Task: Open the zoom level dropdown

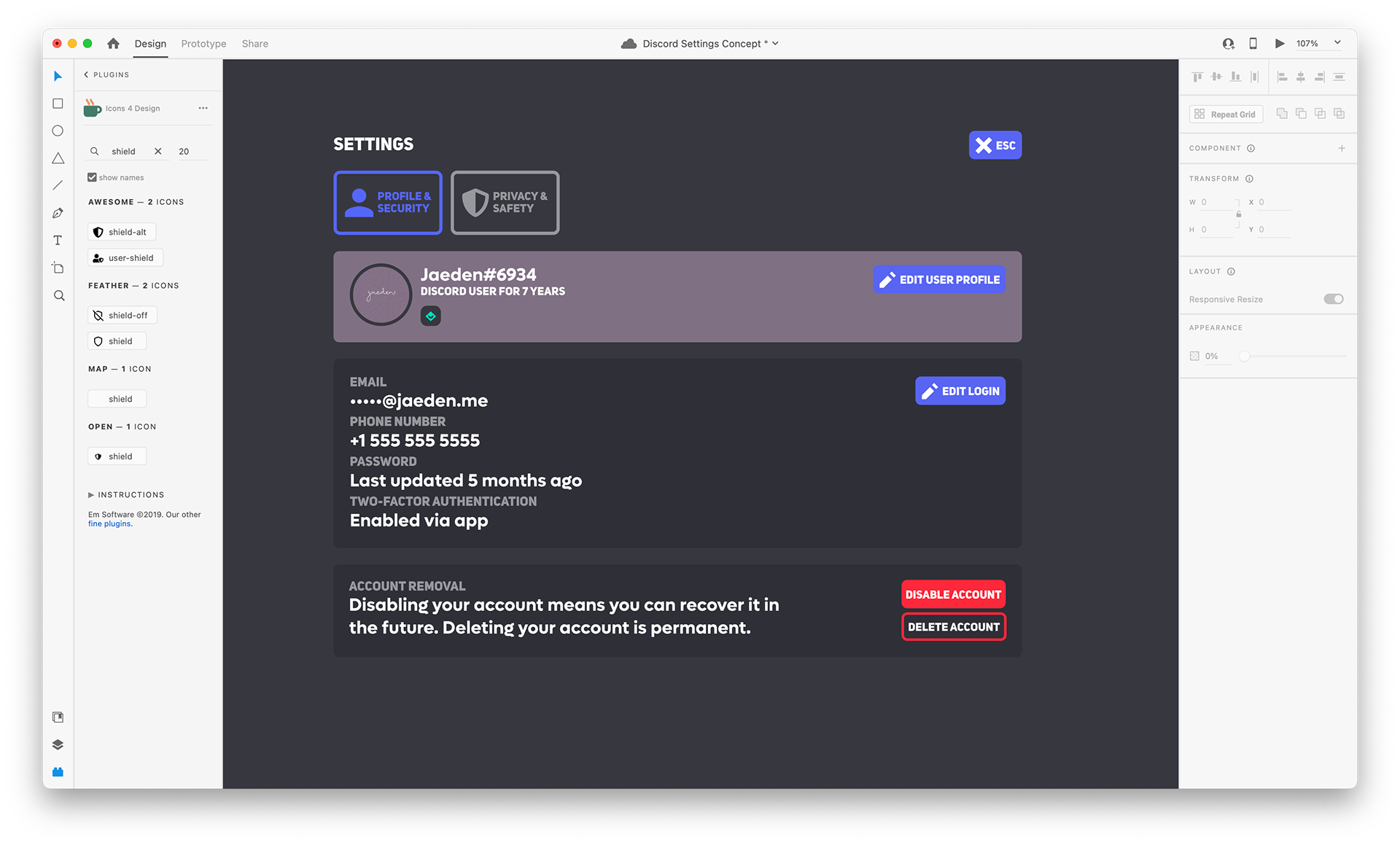Action: pos(1337,43)
